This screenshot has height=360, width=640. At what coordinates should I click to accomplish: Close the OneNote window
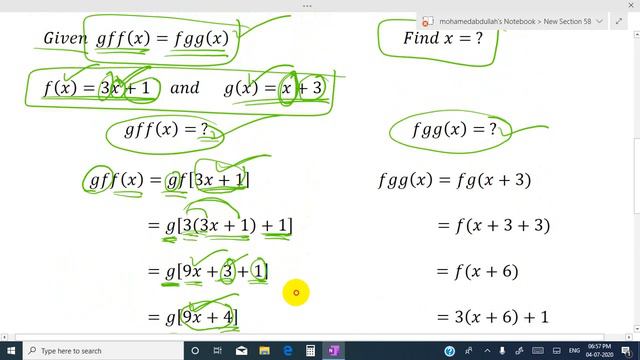pyautogui.click(x=631, y=5)
